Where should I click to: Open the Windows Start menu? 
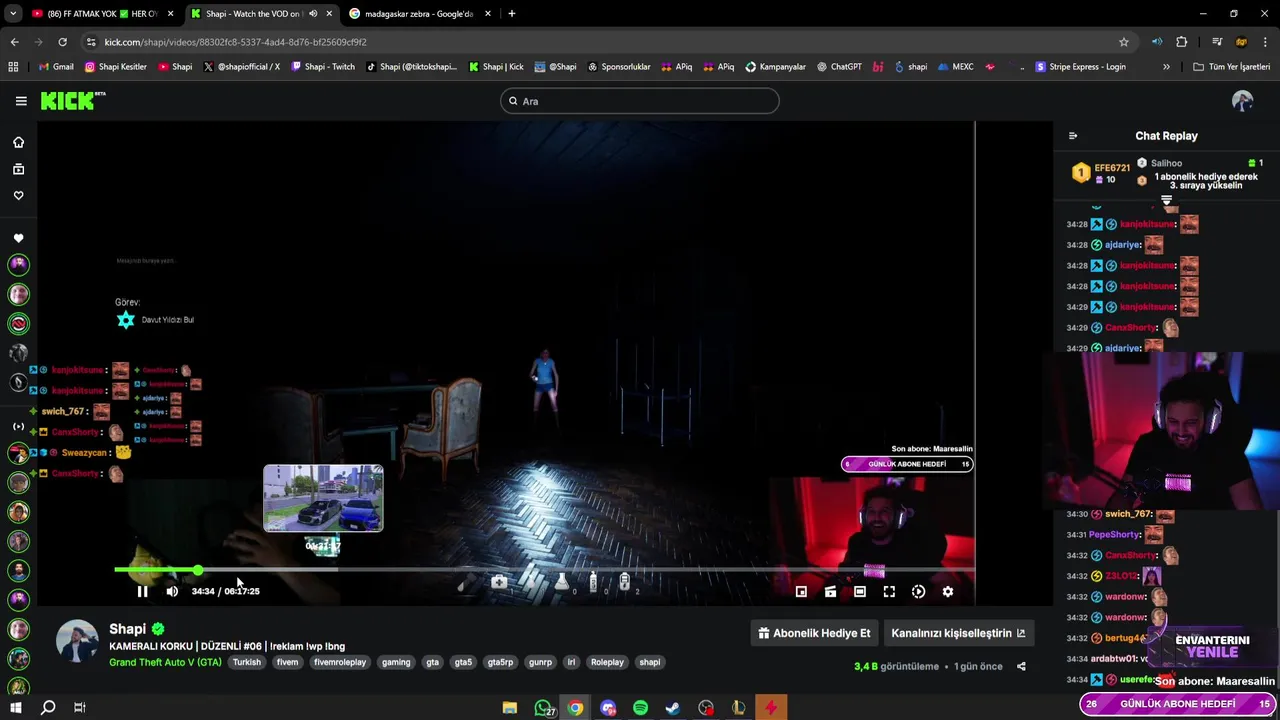(x=15, y=708)
